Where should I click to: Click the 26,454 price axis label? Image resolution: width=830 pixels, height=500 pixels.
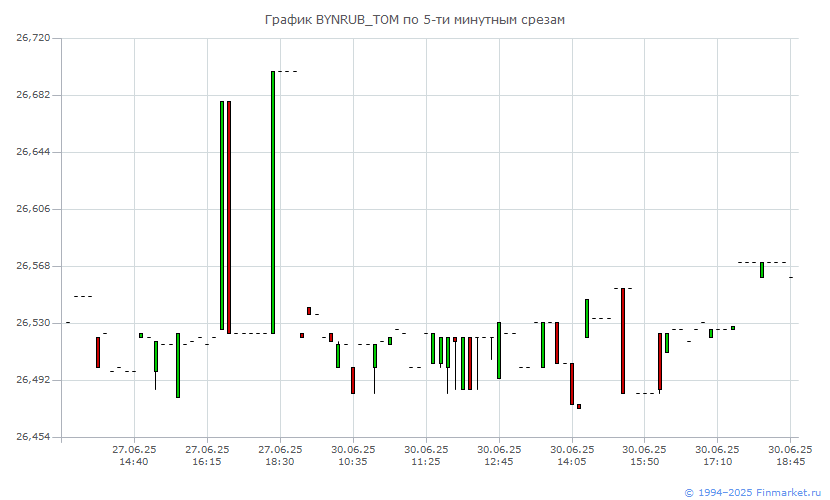coord(33,437)
